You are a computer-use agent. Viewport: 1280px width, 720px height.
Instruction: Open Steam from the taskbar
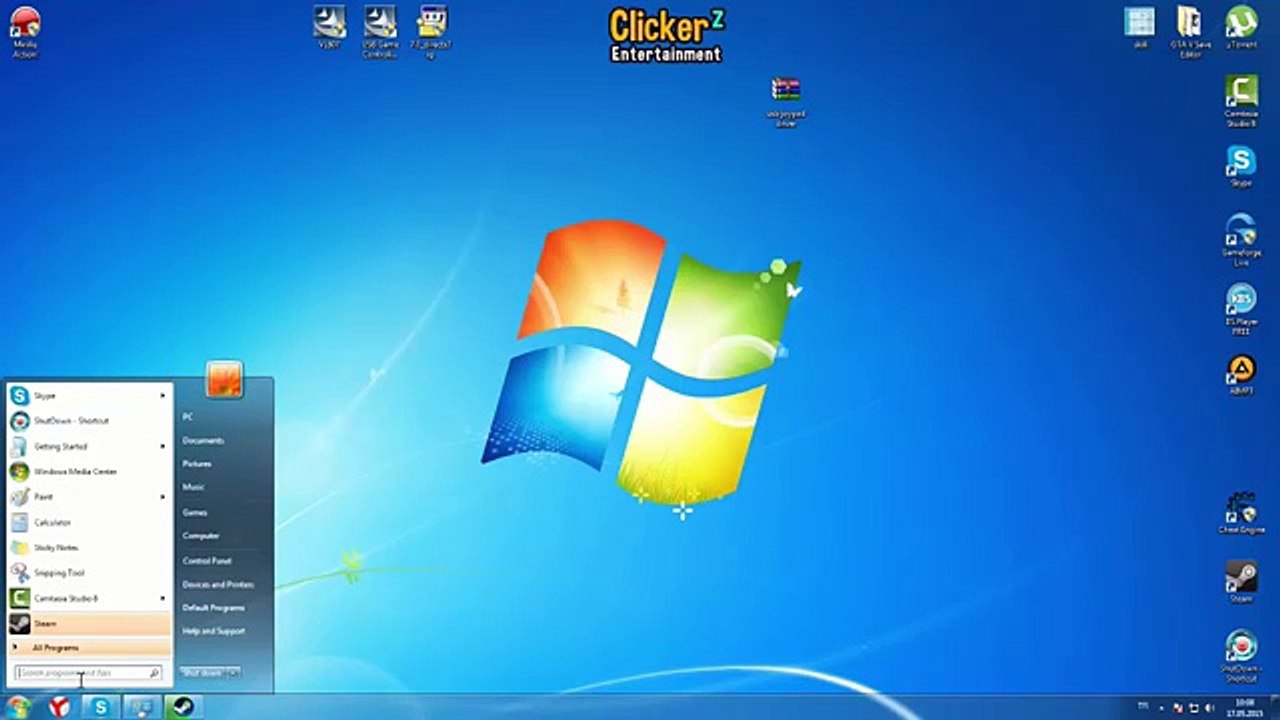point(183,707)
